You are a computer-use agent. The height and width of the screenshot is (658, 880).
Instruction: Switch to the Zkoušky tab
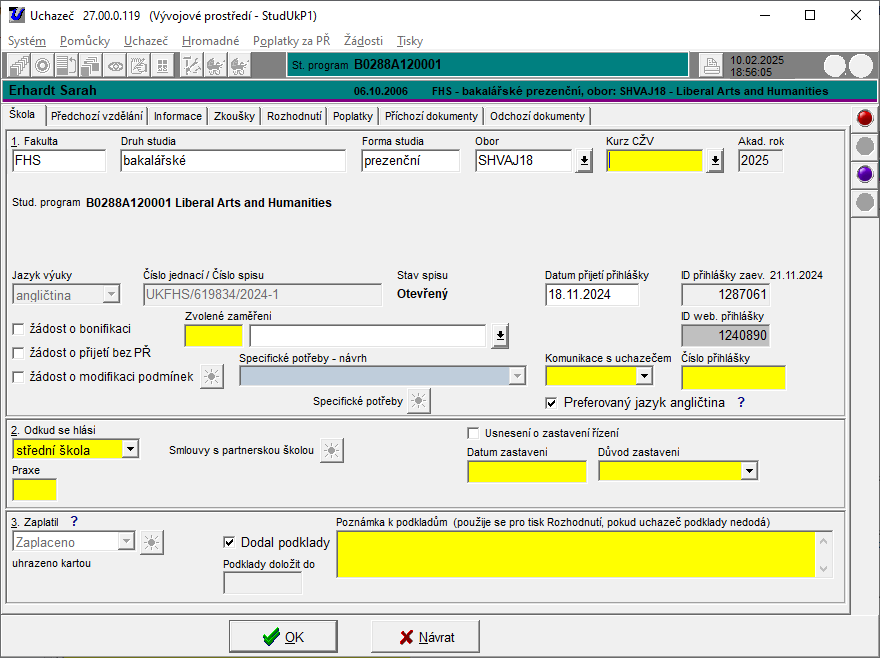coord(235,116)
